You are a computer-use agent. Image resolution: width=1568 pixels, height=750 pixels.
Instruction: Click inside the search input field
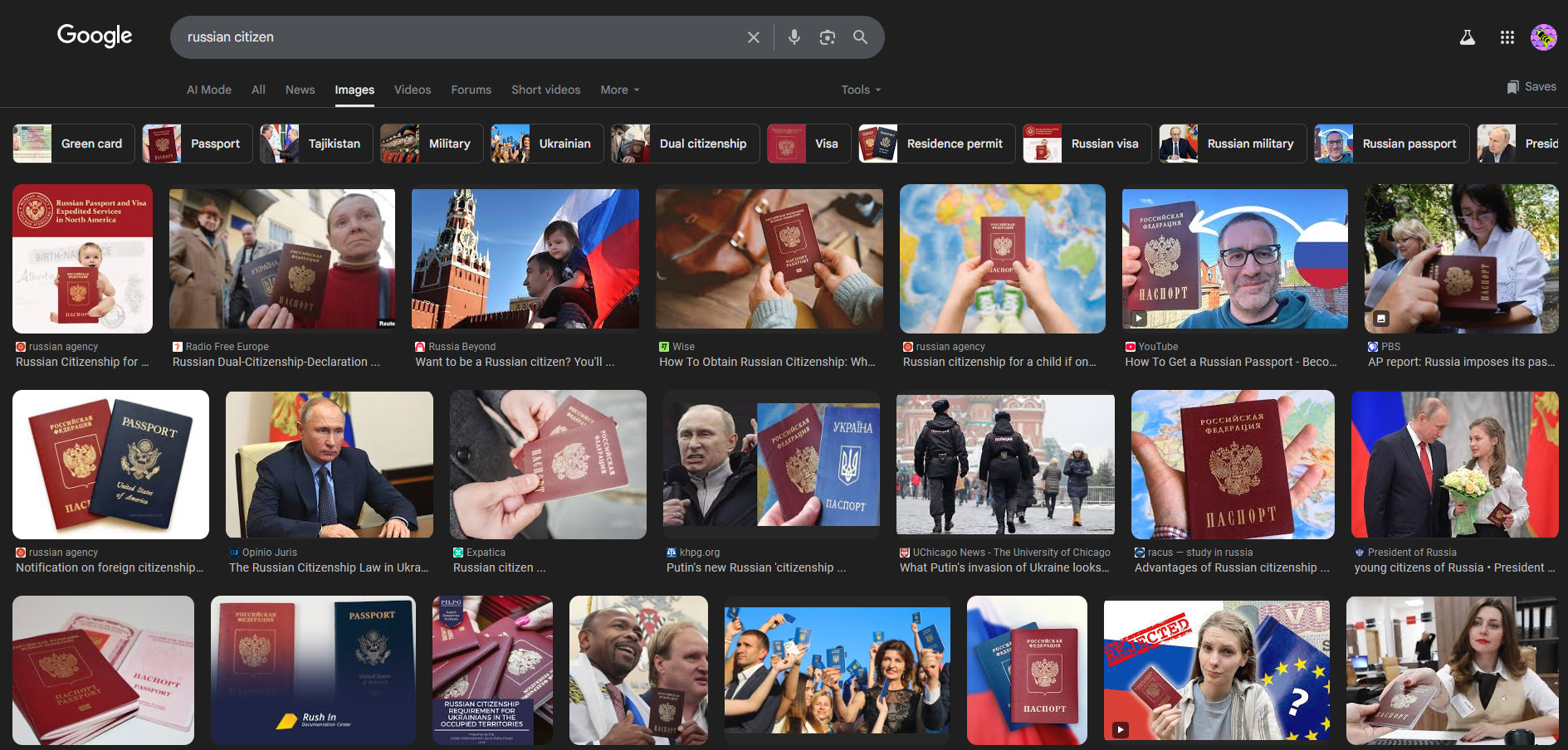pos(457,37)
